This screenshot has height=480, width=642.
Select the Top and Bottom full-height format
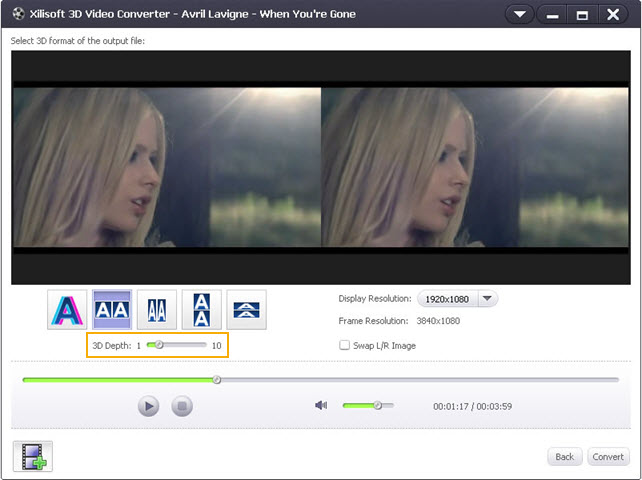click(x=201, y=310)
